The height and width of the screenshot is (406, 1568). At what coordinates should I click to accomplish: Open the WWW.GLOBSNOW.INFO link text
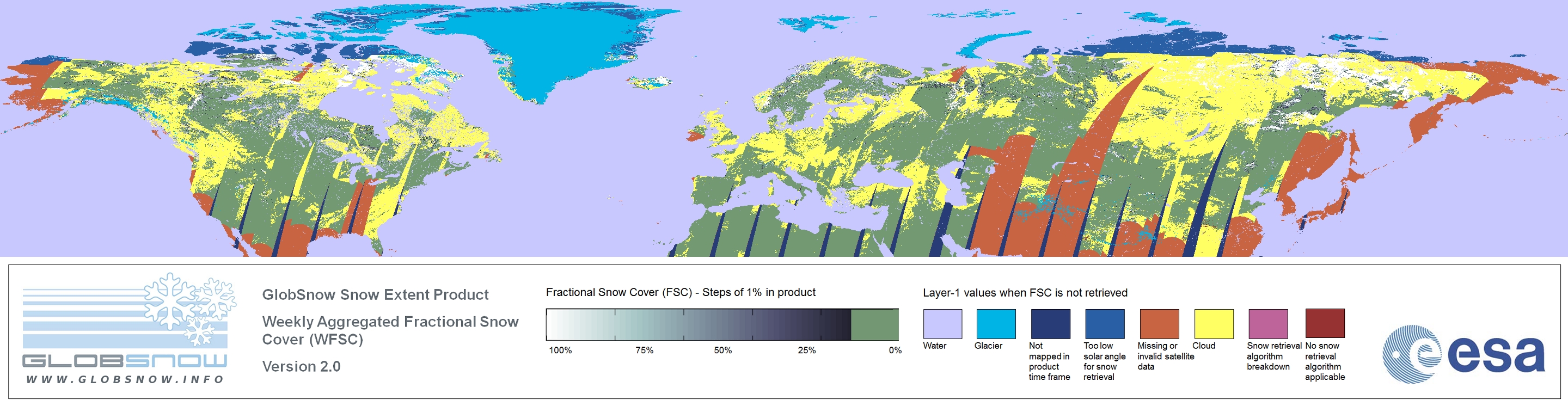125,379
